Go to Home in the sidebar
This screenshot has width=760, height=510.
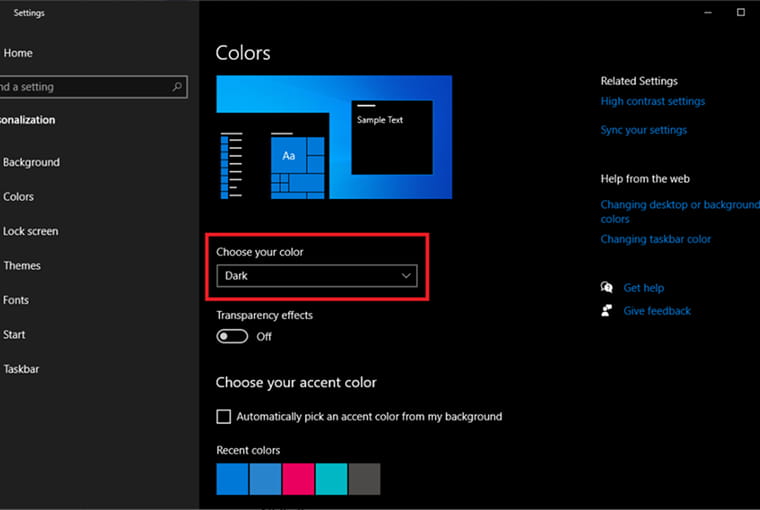tap(18, 53)
